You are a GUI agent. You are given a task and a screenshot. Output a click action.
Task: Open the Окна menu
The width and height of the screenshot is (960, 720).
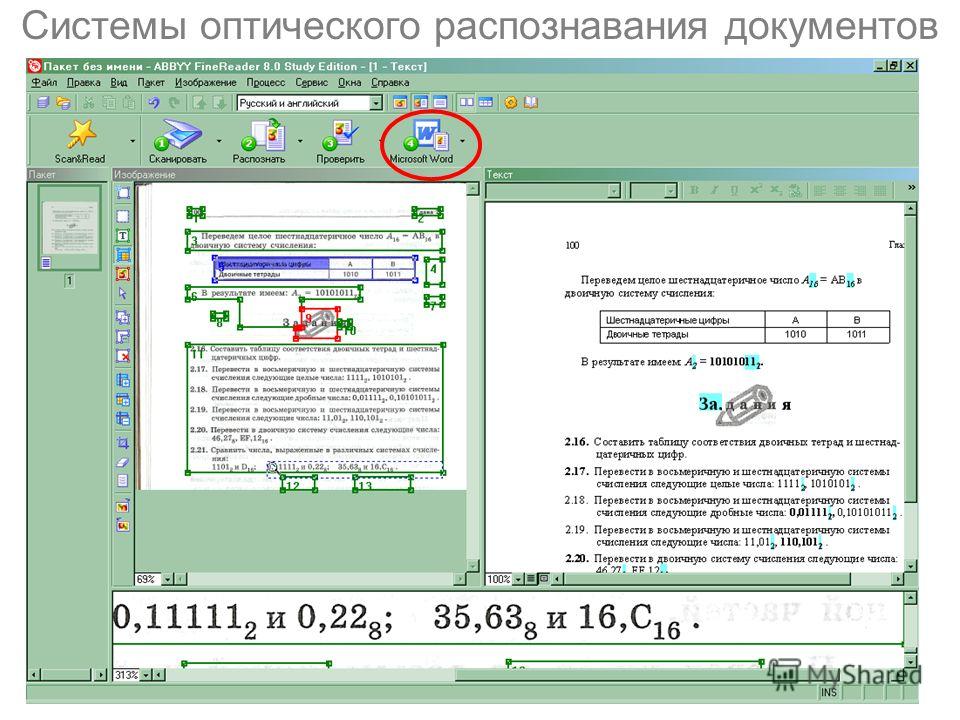pos(350,83)
